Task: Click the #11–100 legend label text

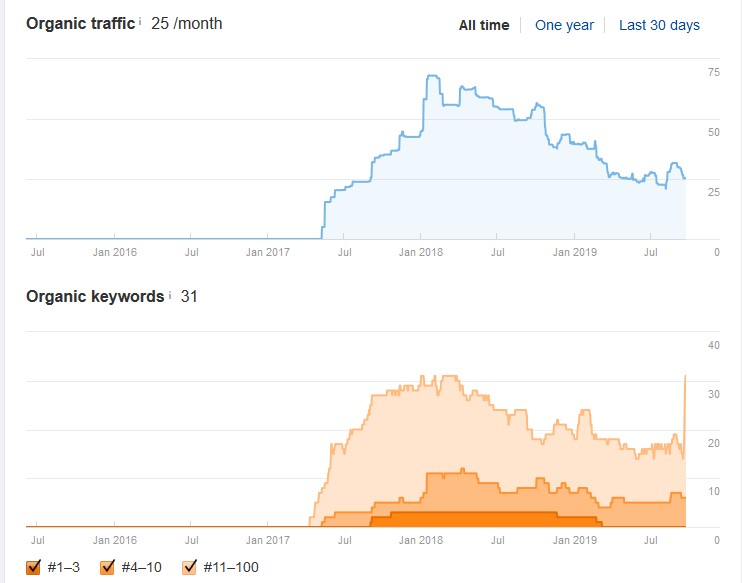Action: coord(231,567)
